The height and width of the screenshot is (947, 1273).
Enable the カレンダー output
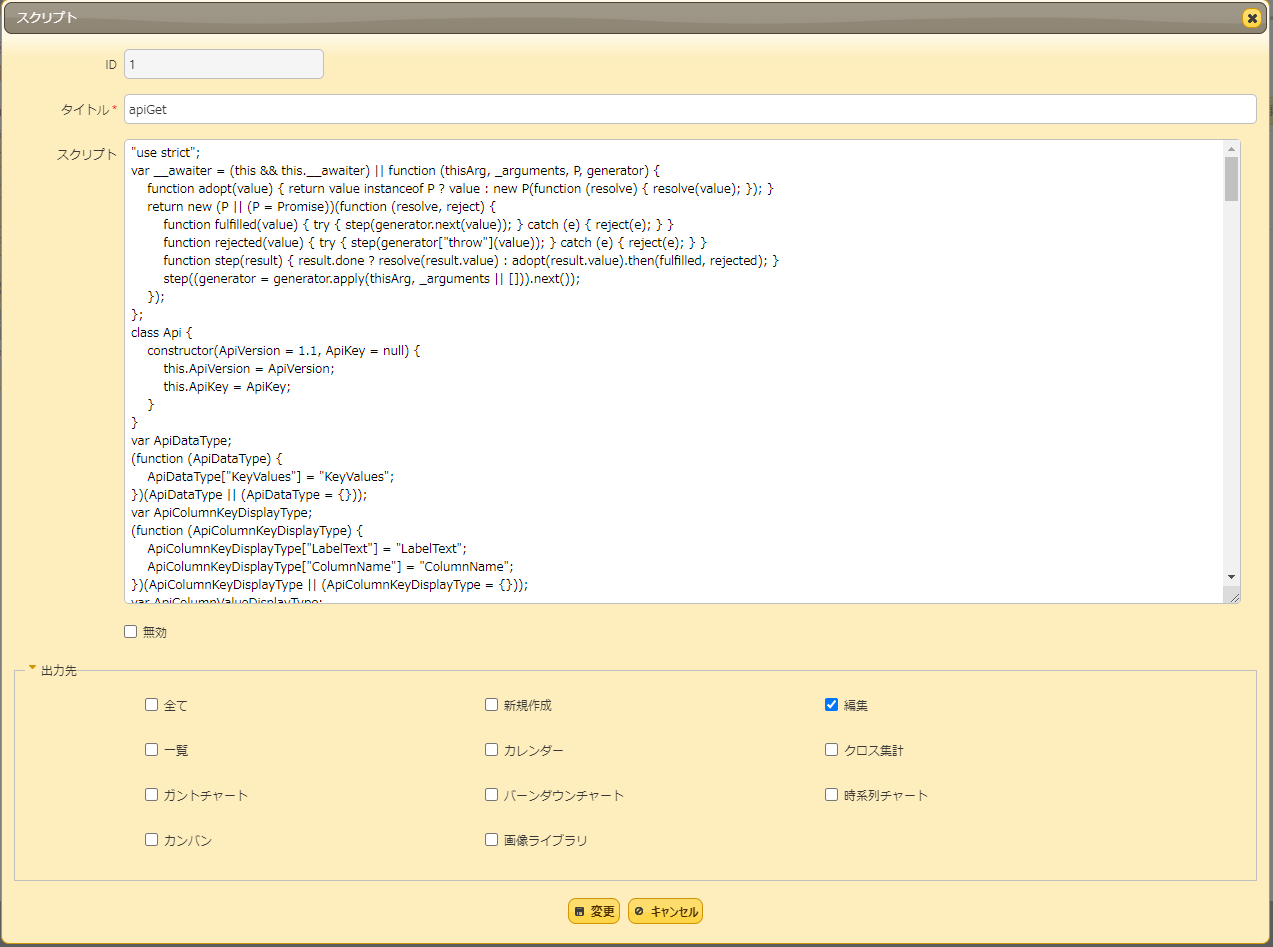tap(491, 749)
